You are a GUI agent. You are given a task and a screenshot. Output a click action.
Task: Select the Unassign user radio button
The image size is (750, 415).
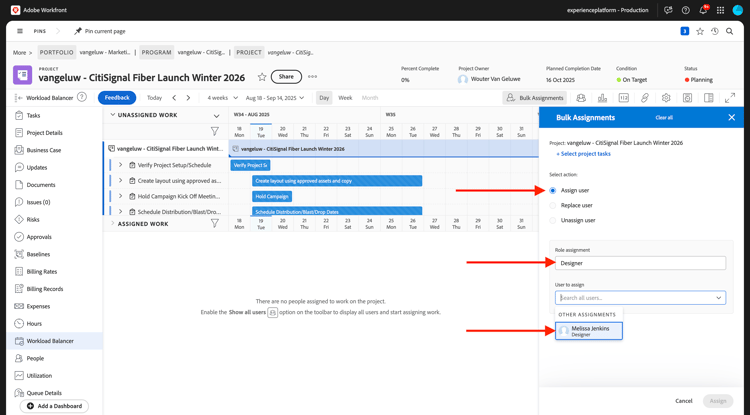point(553,220)
